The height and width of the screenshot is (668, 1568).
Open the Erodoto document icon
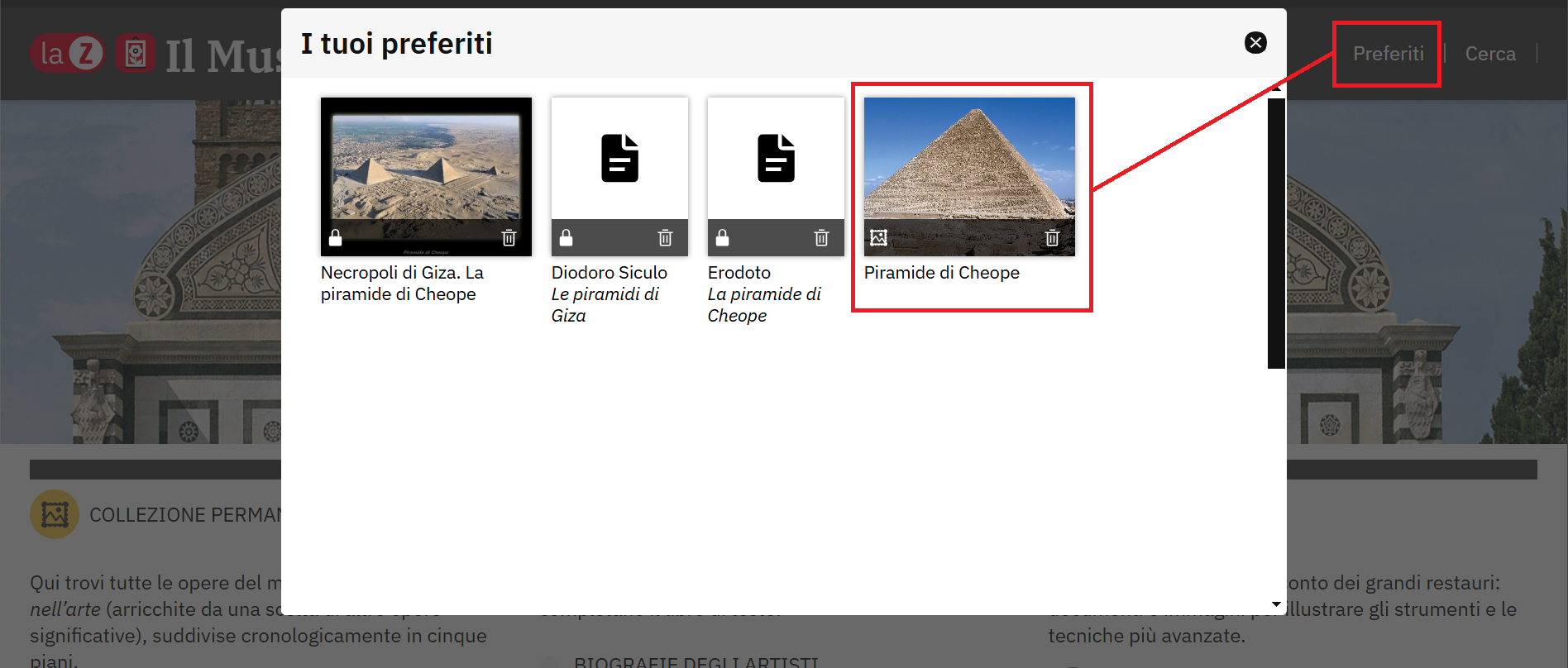[x=776, y=158]
